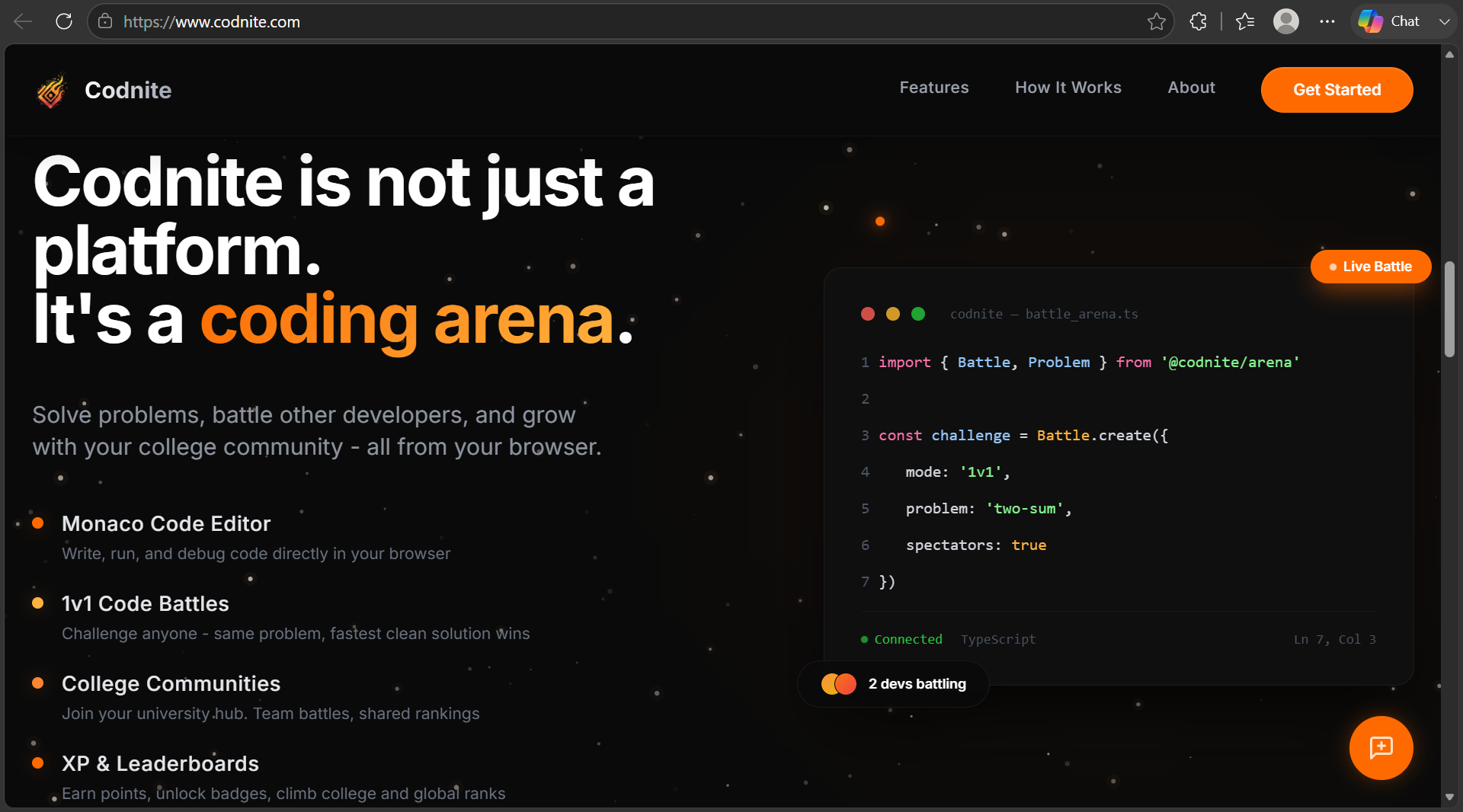This screenshot has width=1463, height=812.
Task: Click the Live Battle badge
Action: click(1371, 267)
